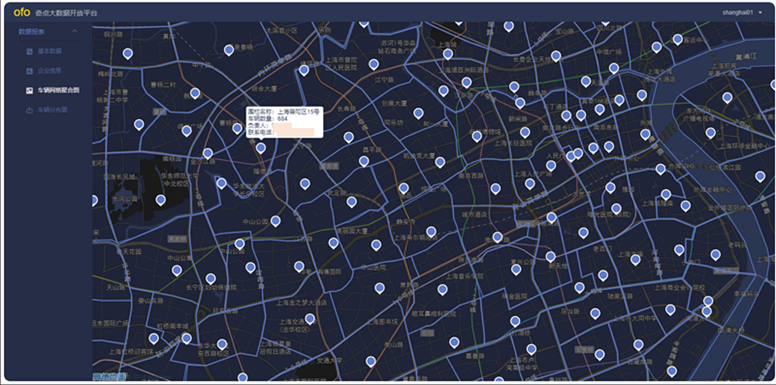776x385 pixels.
Task: Click the map pin next to 中山公园 label
Action: pos(276,221)
